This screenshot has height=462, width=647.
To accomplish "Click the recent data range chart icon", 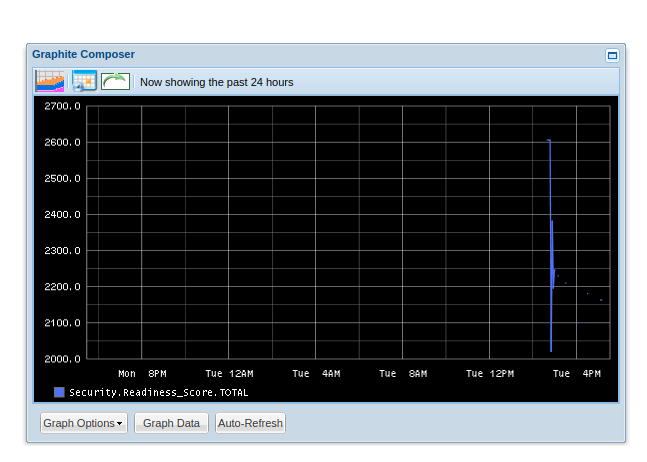I will point(49,81).
